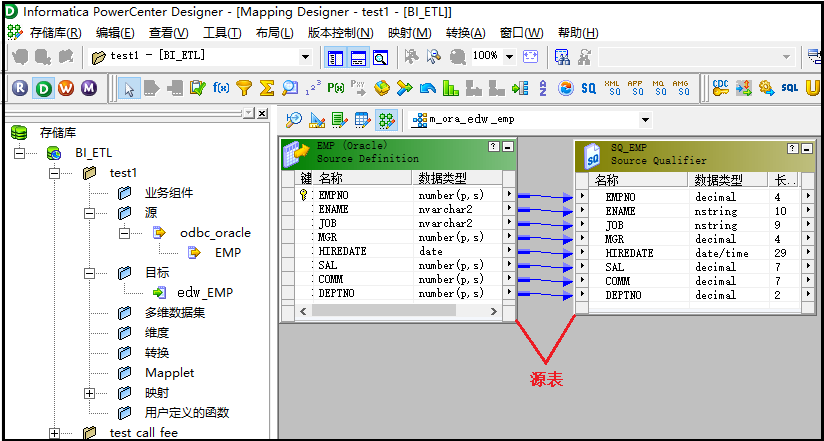Open the 转换(A) menu
Image resolution: width=824 pixels, height=441 pixels.
[x=466, y=33]
